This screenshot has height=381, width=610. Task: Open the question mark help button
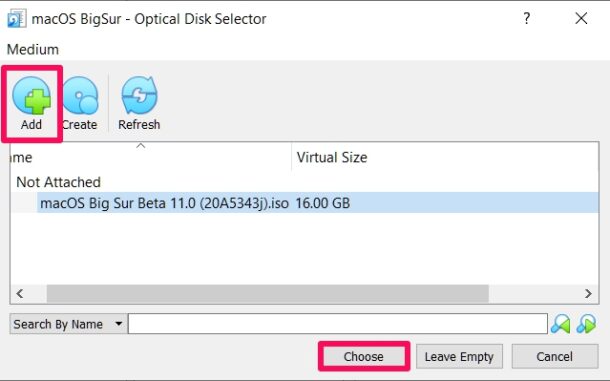(526, 18)
